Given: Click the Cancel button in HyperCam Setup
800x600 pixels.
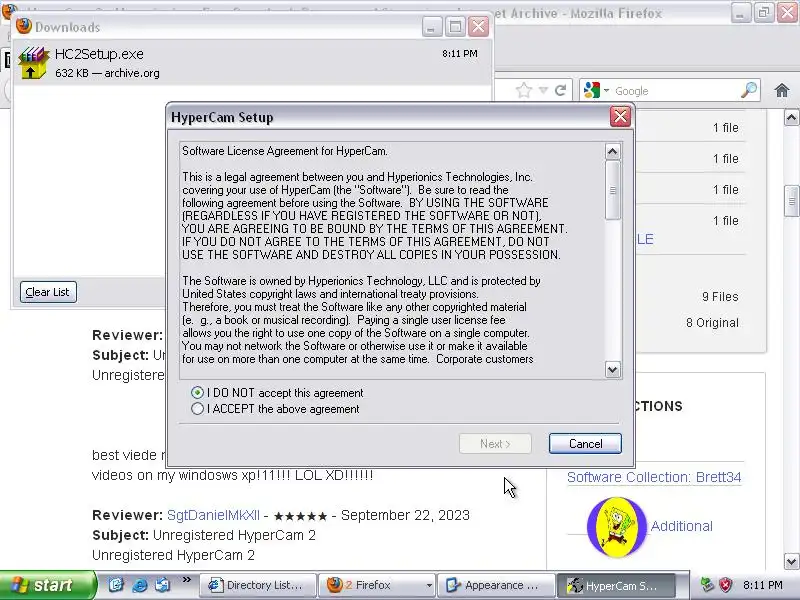Looking at the screenshot, I should pyautogui.click(x=585, y=443).
